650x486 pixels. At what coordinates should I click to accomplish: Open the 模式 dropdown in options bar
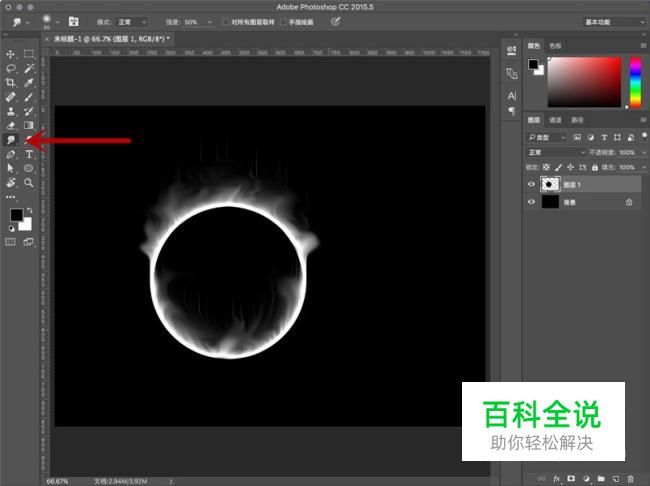133,21
